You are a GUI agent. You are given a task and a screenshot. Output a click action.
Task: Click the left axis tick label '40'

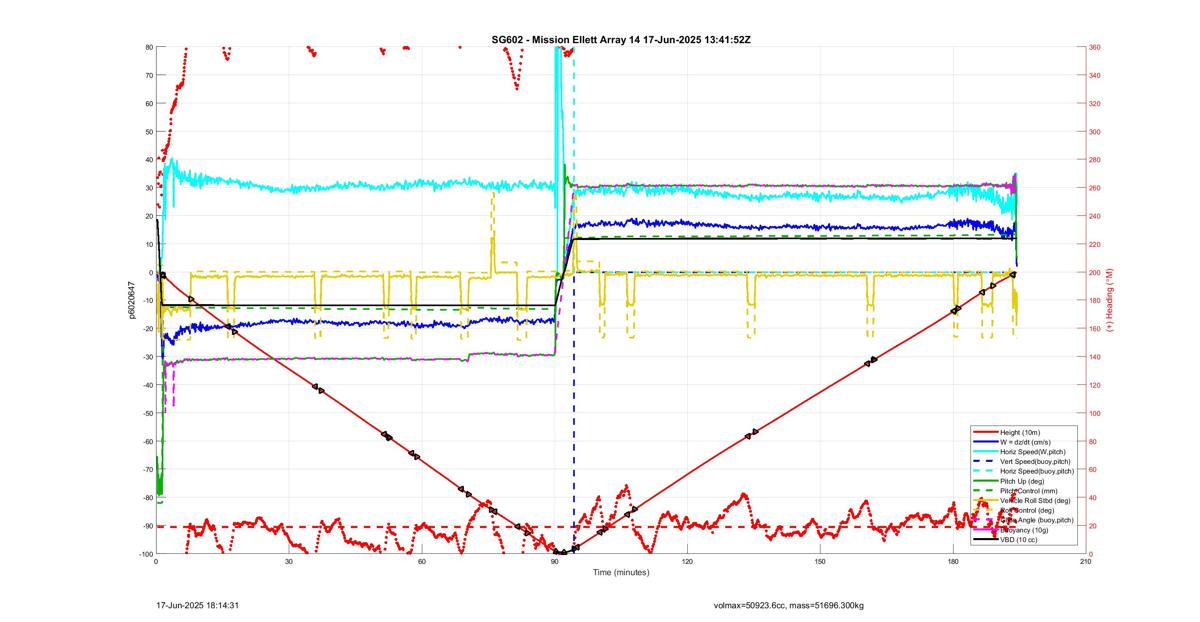tap(148, 160)
